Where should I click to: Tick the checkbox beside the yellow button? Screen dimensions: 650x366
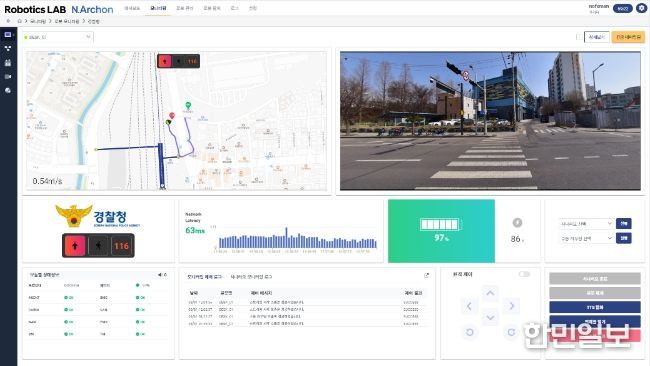[579, 37]
